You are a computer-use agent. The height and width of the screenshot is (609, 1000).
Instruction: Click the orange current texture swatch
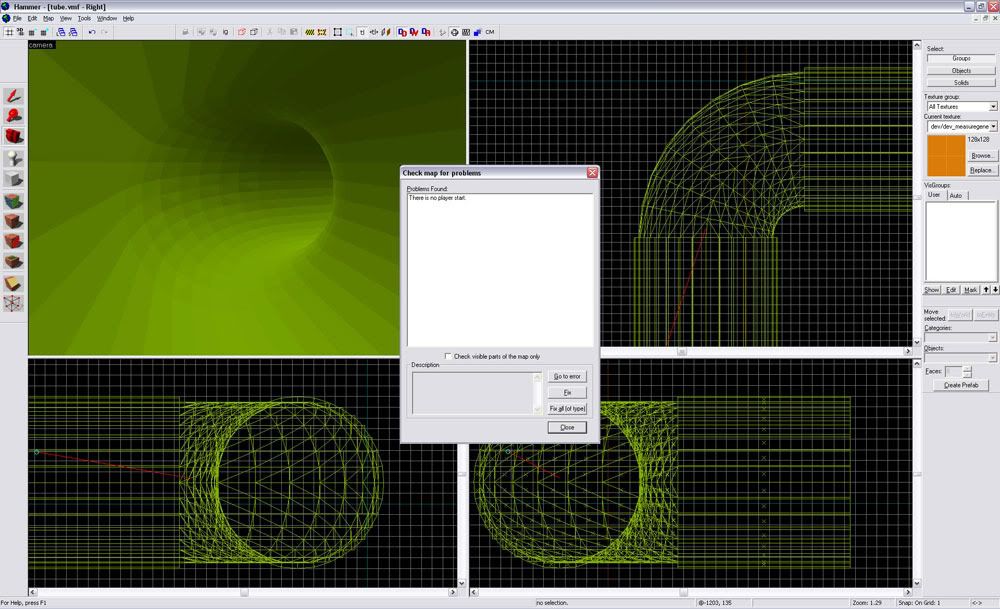coord(945,156)
